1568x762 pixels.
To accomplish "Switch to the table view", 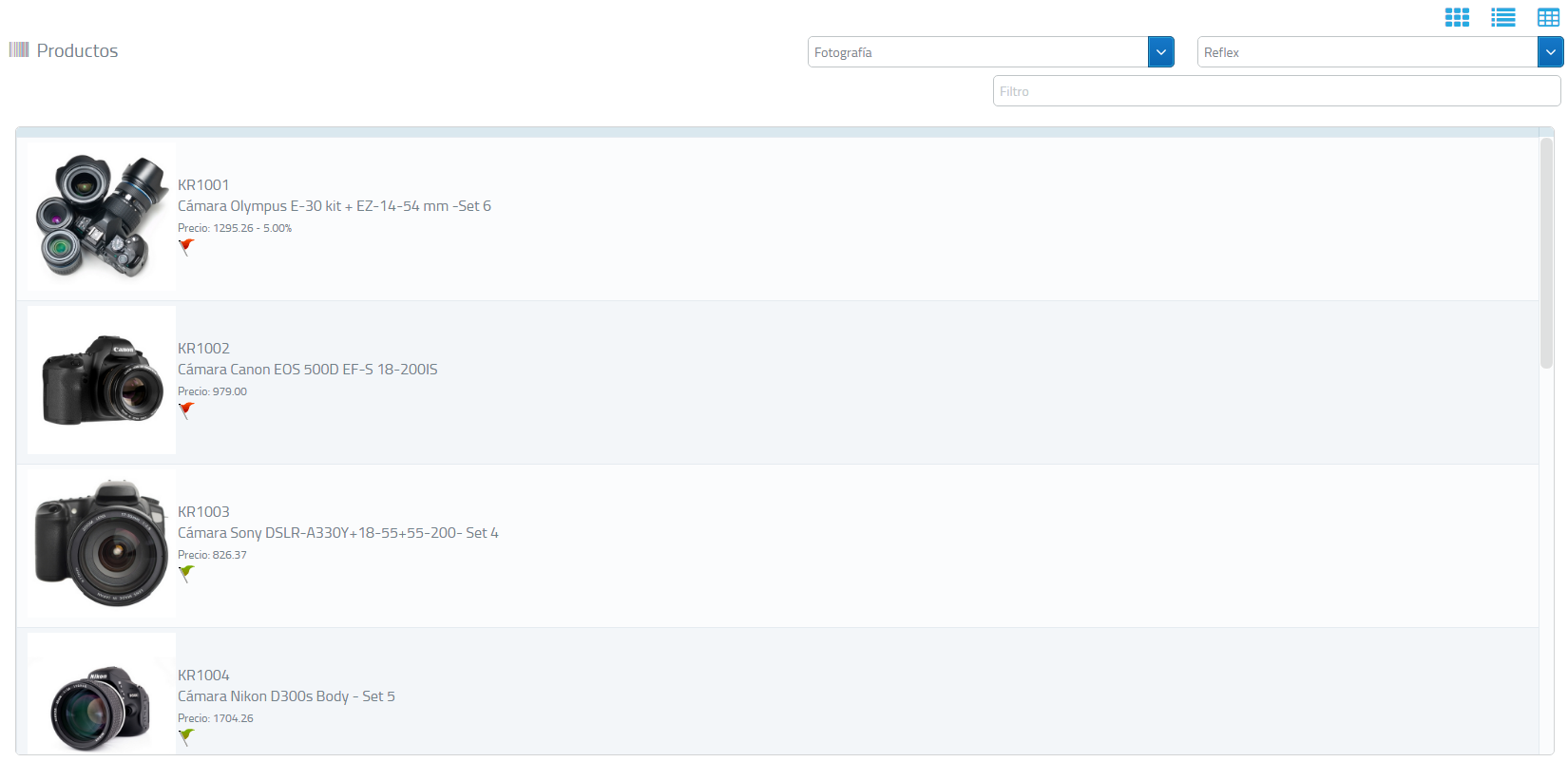I will (x=1548, y=17).
